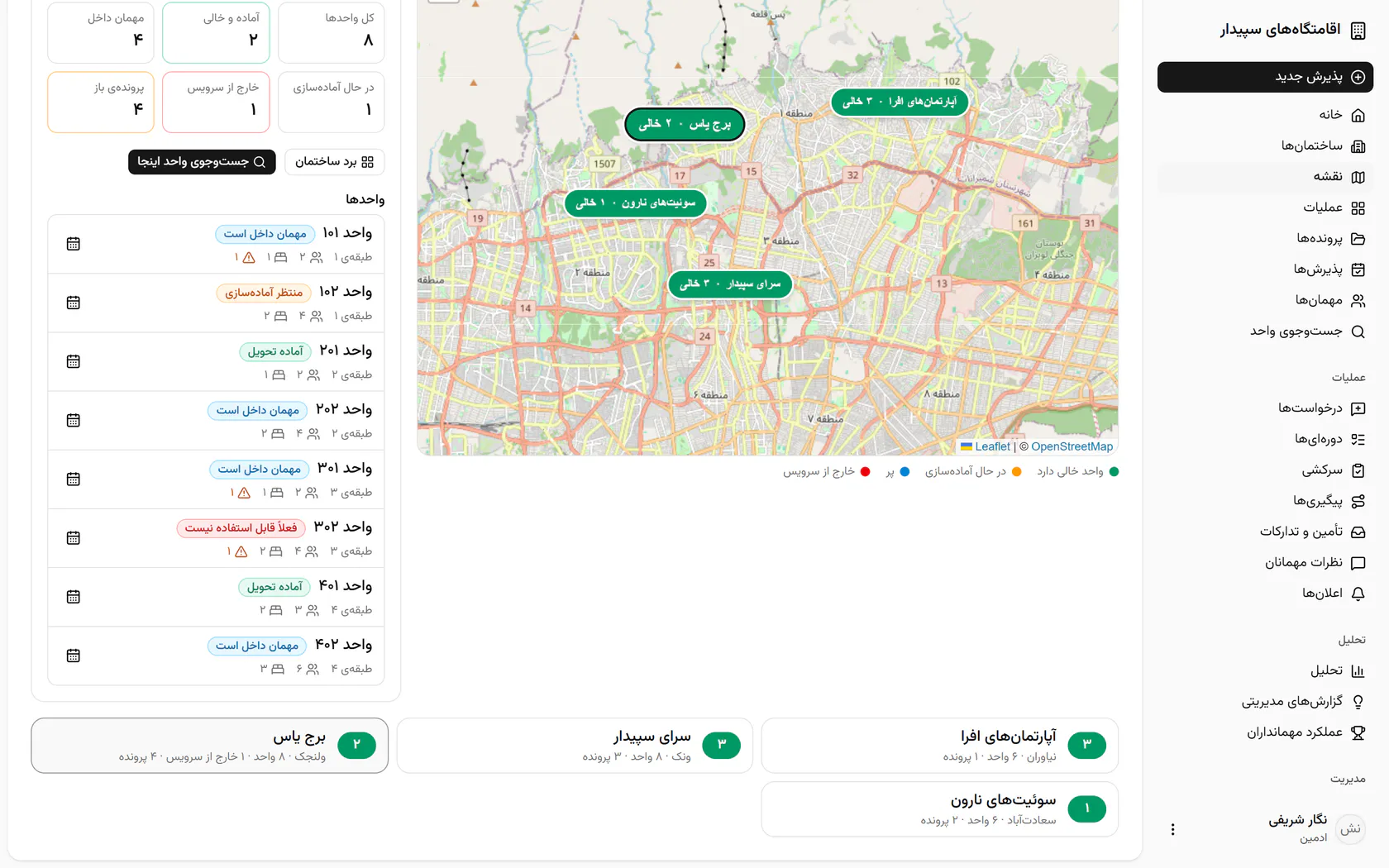Click the خارج از سرویس stat card
1389x868 pixels.
(216, 103)
